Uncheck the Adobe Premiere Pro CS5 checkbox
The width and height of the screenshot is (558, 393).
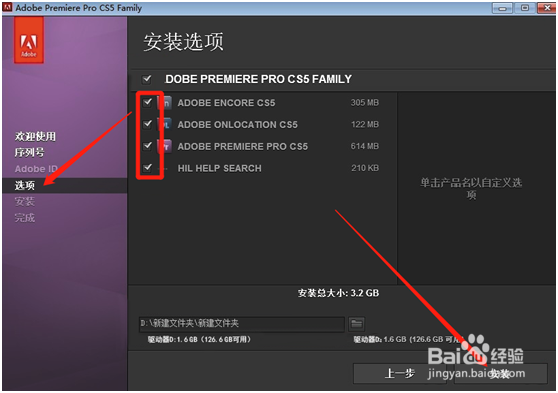tap(147, 146)
